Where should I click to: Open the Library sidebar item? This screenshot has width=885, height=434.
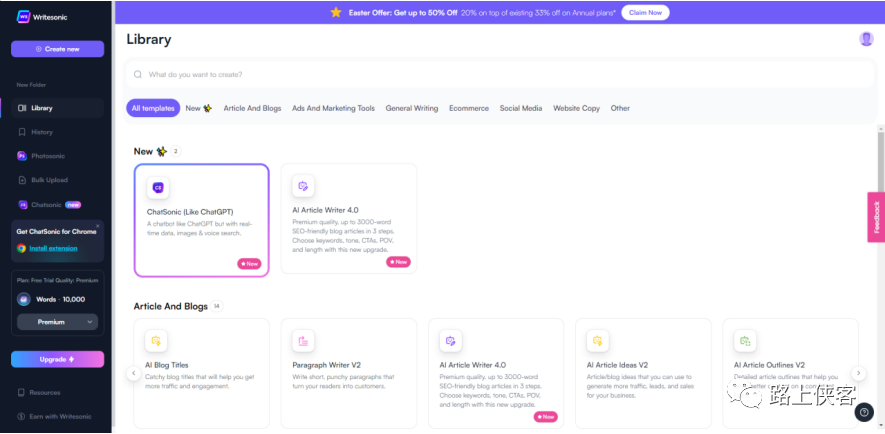pyautogui.click(x=58, y=108)
